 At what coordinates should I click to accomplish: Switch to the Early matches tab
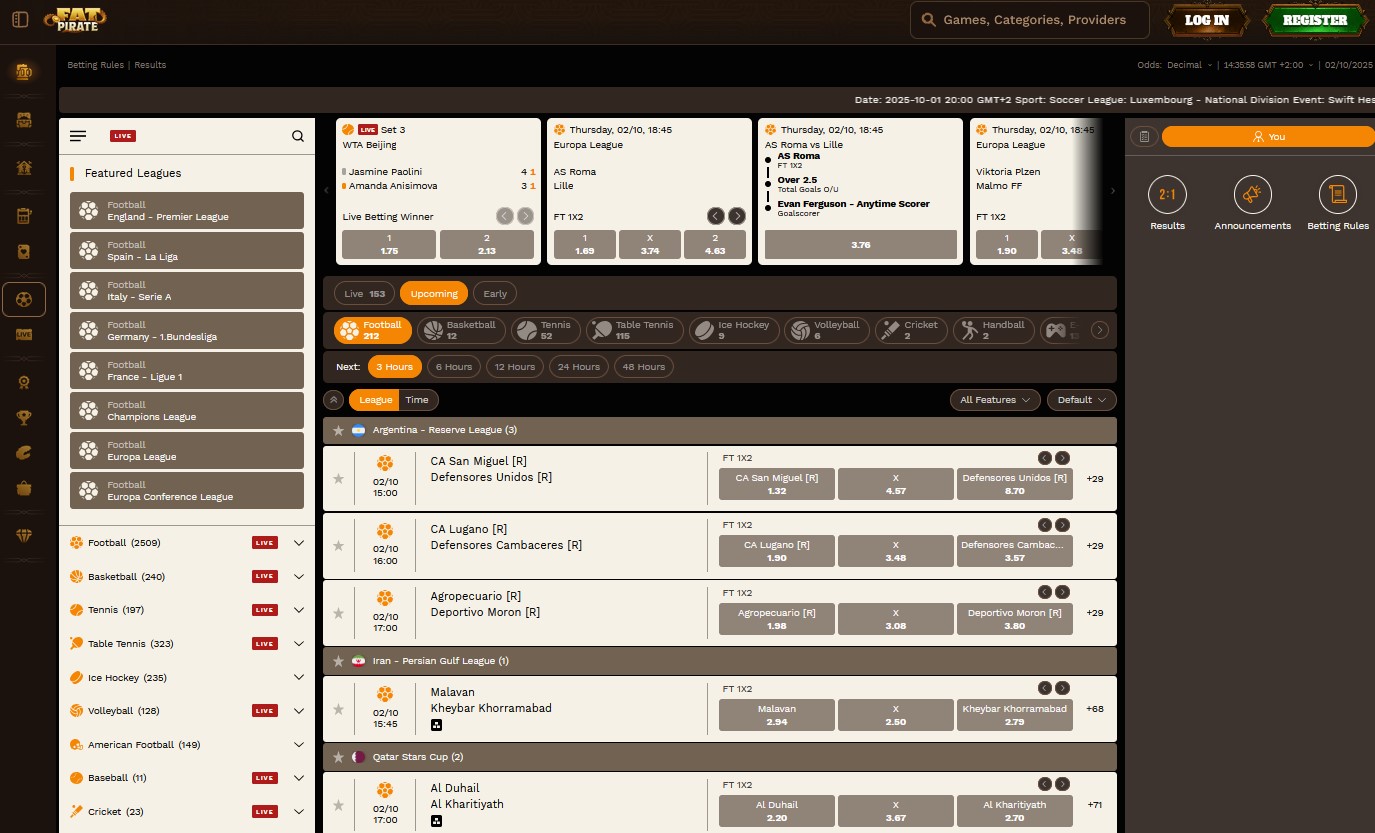(x=495, y=293)
